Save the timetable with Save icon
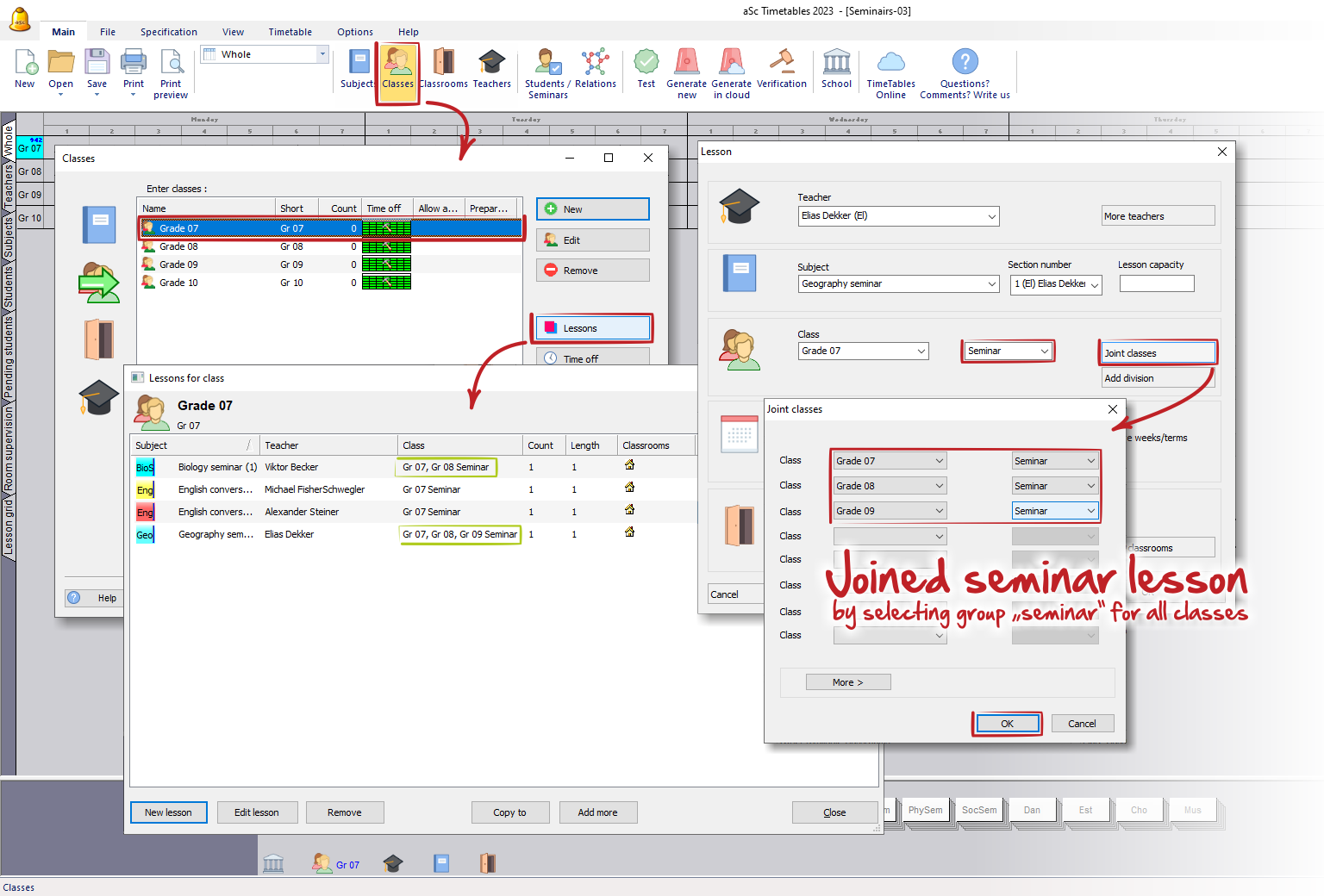 point(97,69)
